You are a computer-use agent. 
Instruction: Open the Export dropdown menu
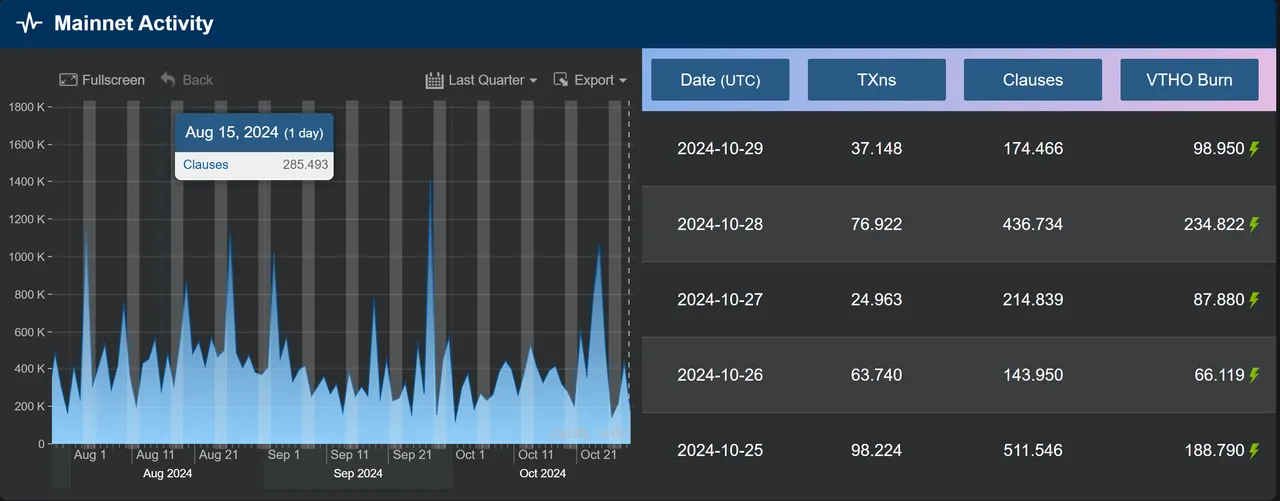[x=590, y=80]
